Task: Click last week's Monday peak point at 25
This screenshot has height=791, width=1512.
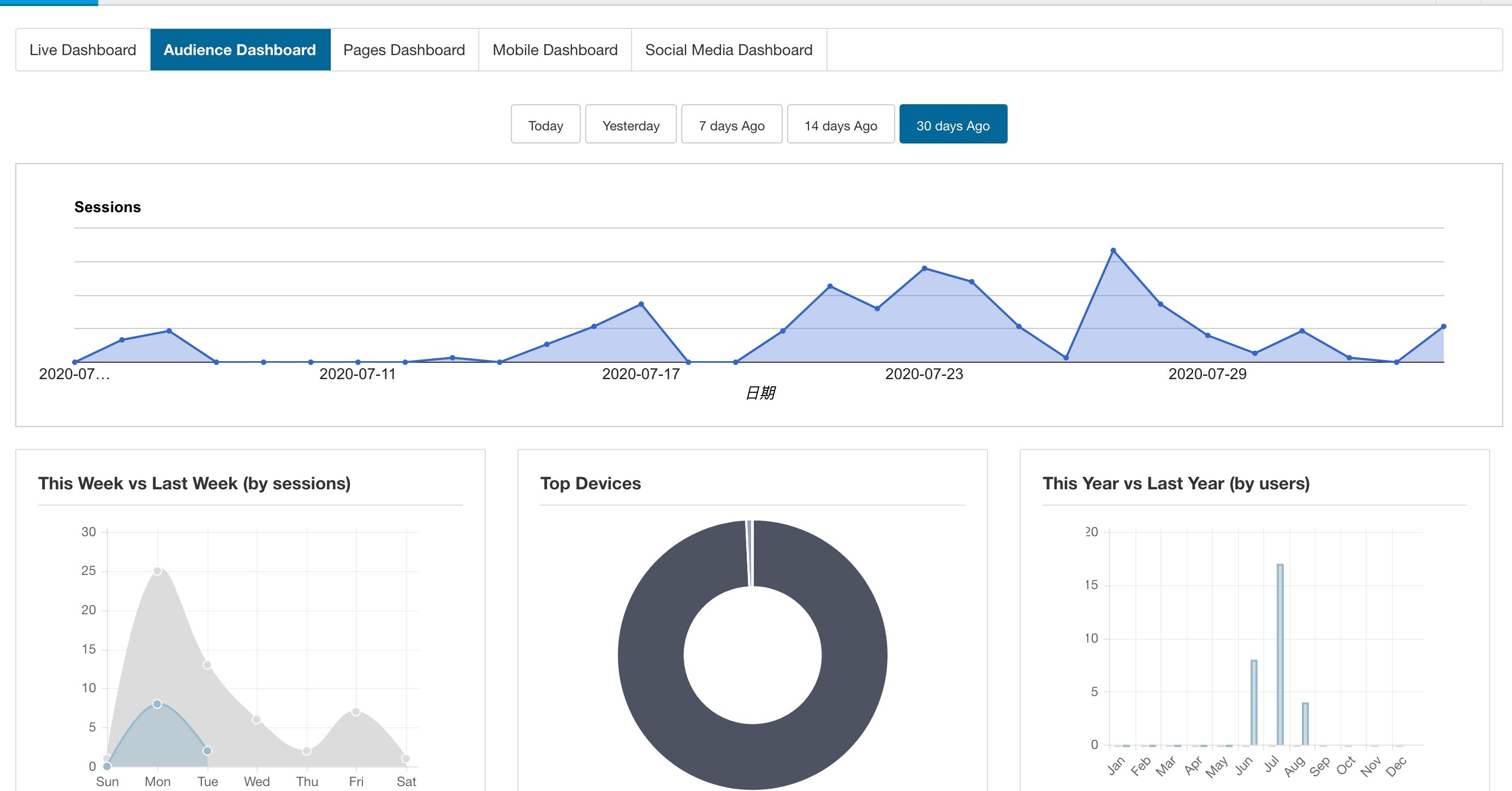Action: pos(157,571)
